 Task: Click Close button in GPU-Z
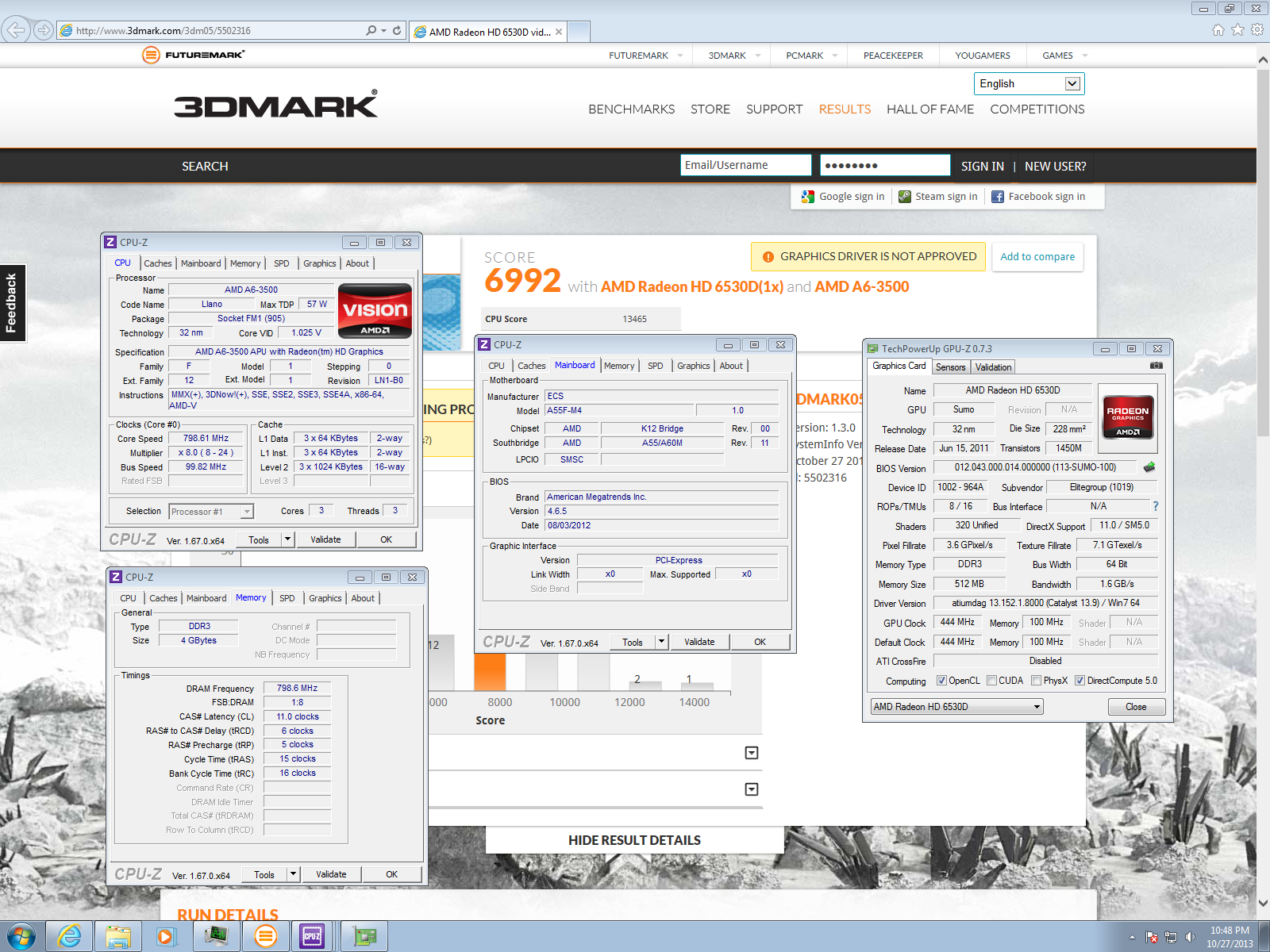pos(1136,707)
